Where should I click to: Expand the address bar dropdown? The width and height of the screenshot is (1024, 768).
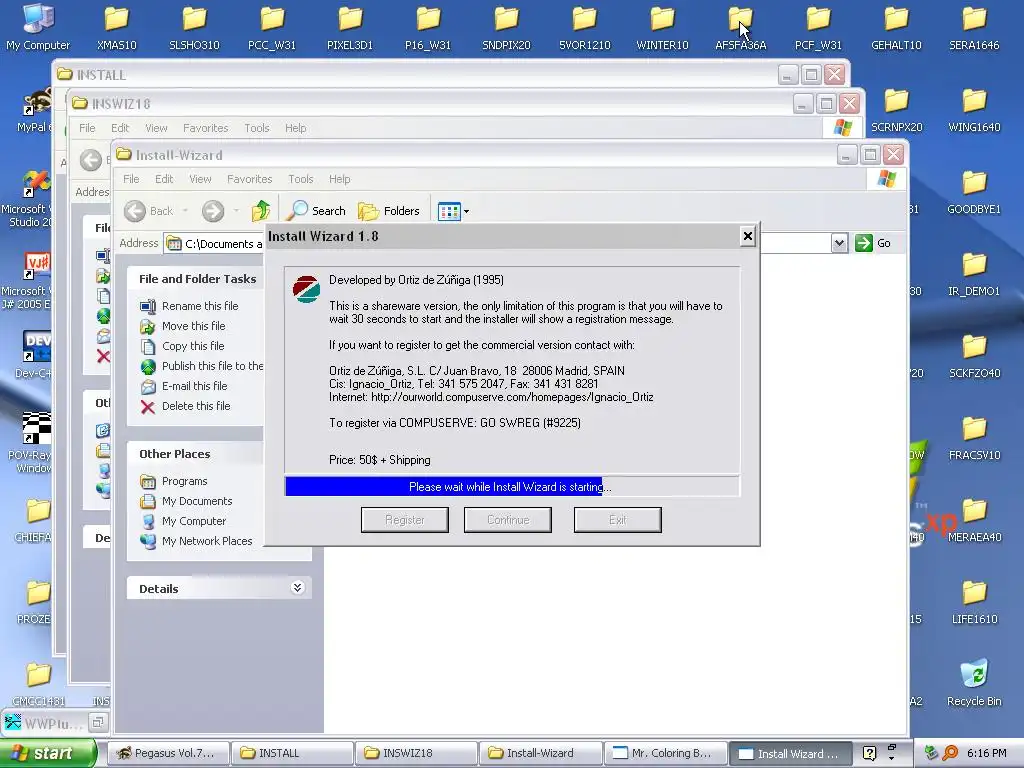pyautogui.click(x=839, y=244)
